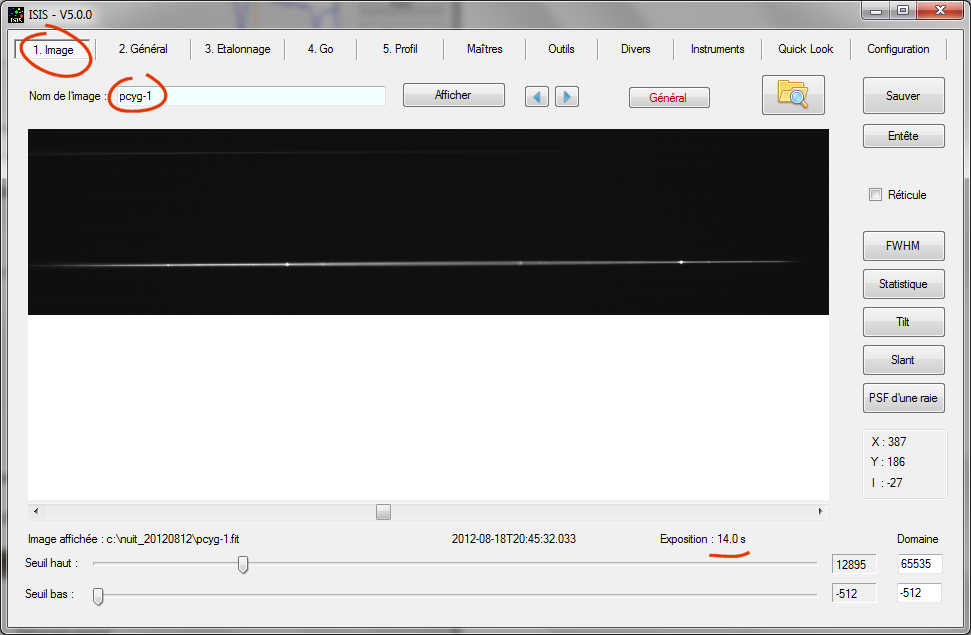Open the folder browse icon button
This screenshot has width=971, height=635.
(793, 95)
